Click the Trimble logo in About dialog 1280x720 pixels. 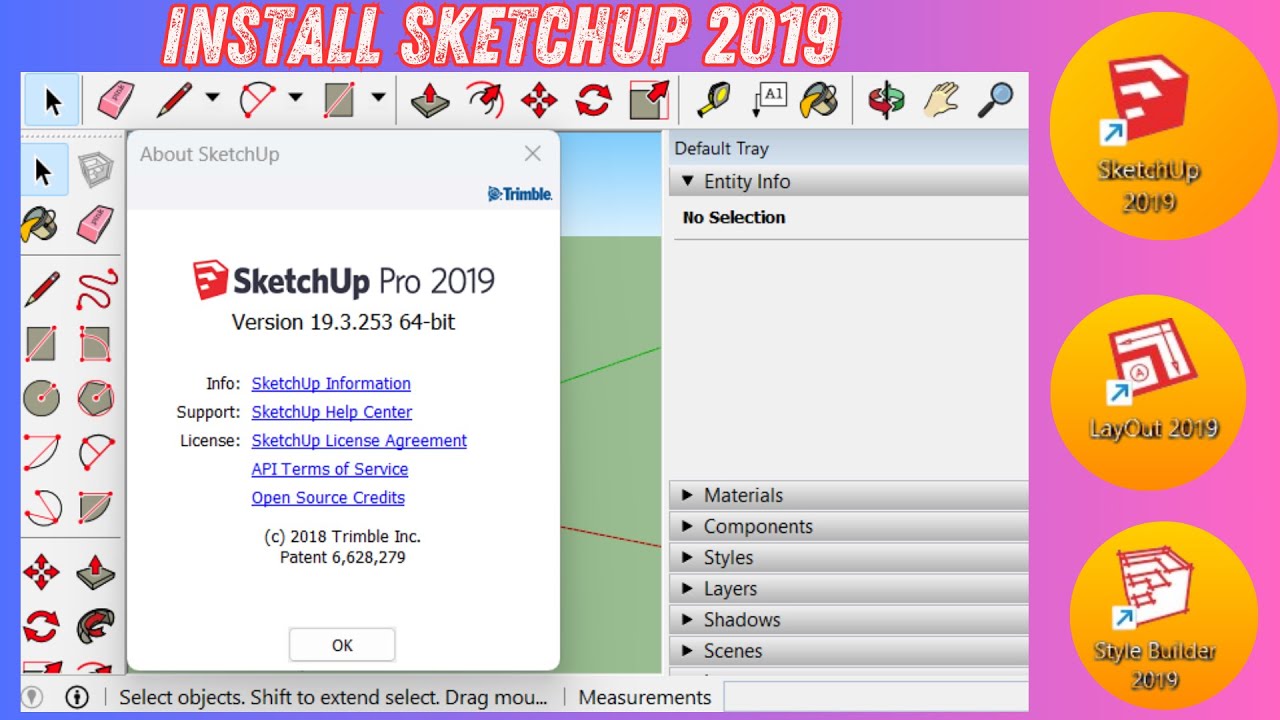pos(520,194)
